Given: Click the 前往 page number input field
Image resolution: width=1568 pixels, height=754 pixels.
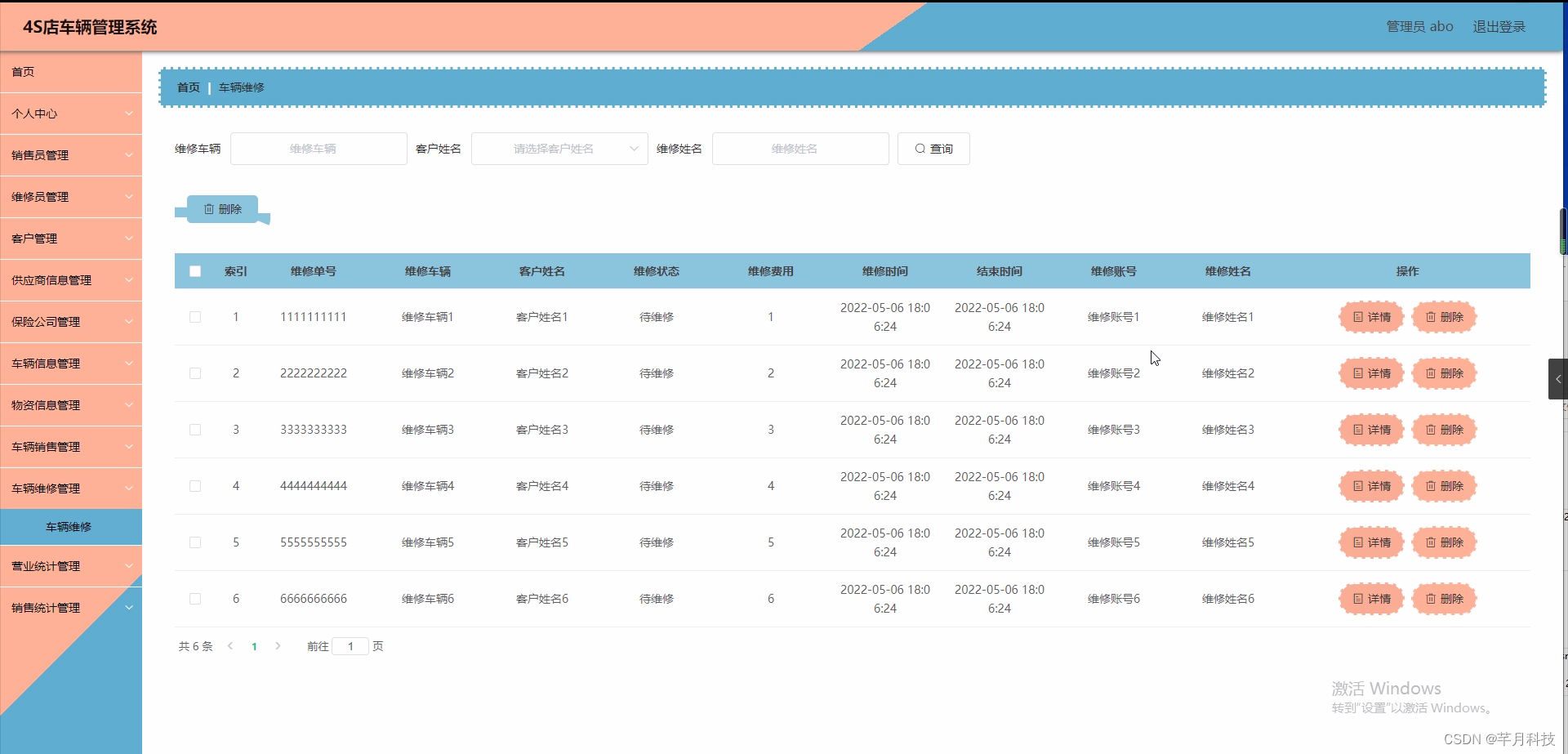Looking at the screenshot, I should [350, 645].
